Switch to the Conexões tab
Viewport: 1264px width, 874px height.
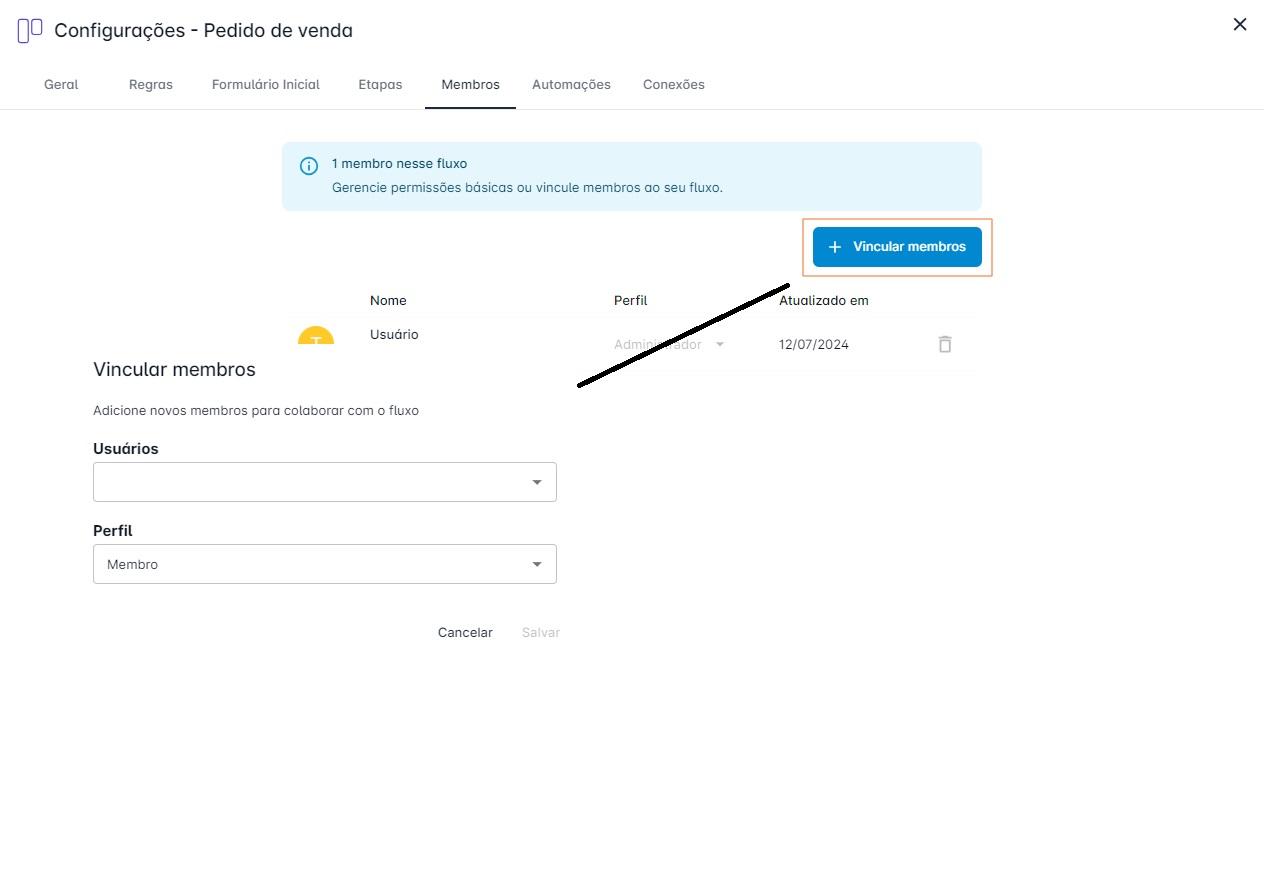674,84
